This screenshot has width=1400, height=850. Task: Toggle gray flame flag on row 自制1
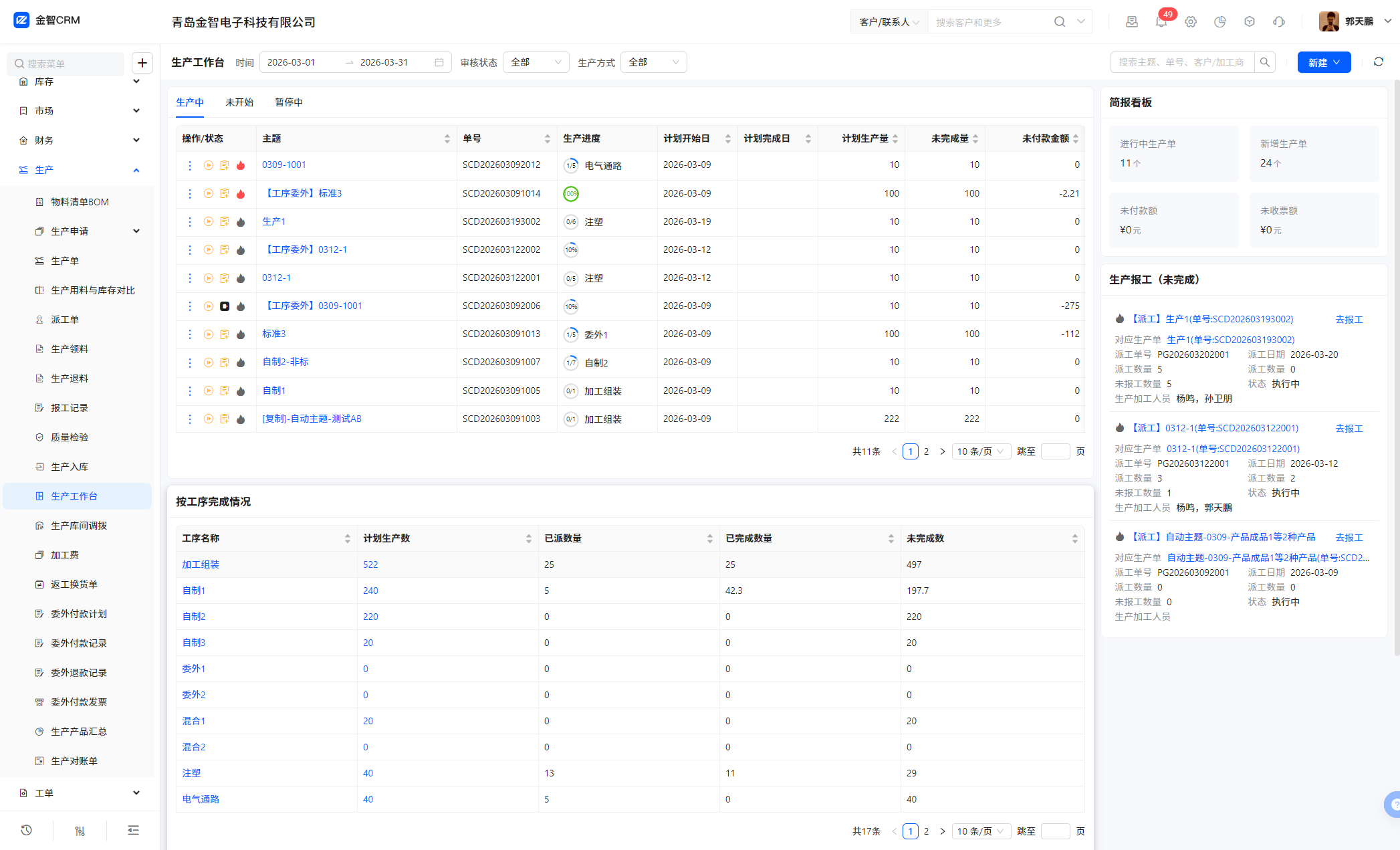pyautogui.click(x=241, y=391)
